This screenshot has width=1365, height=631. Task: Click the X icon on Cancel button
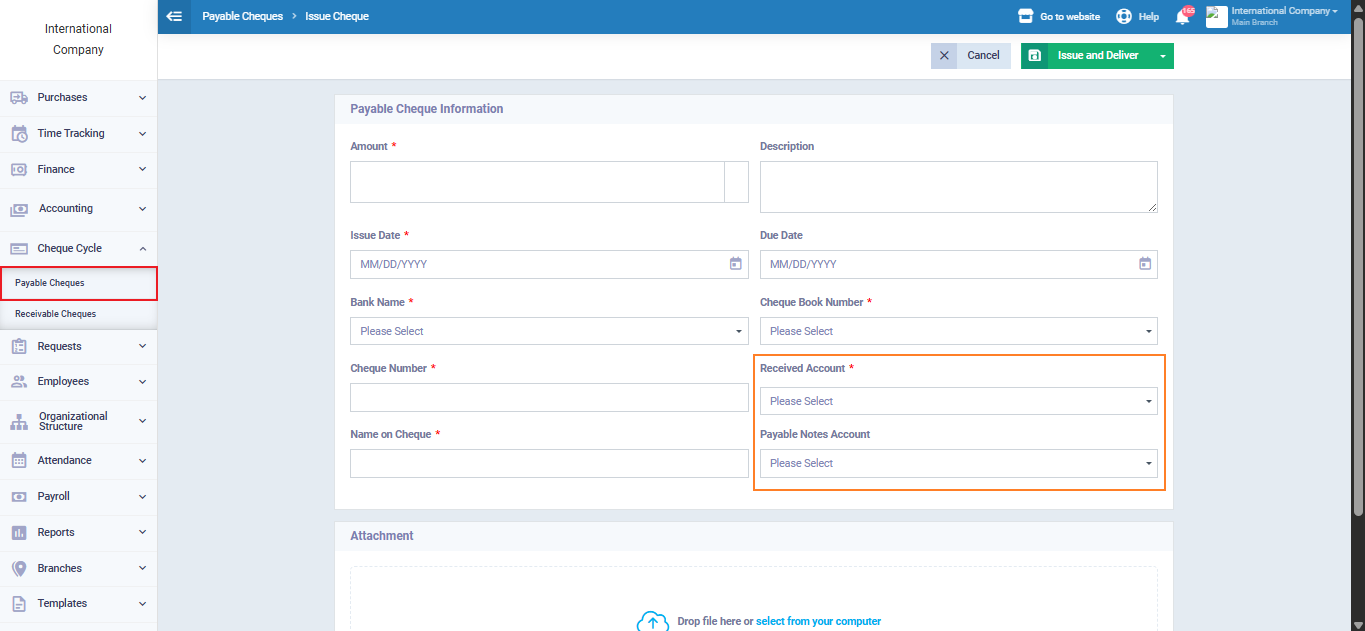944,56
